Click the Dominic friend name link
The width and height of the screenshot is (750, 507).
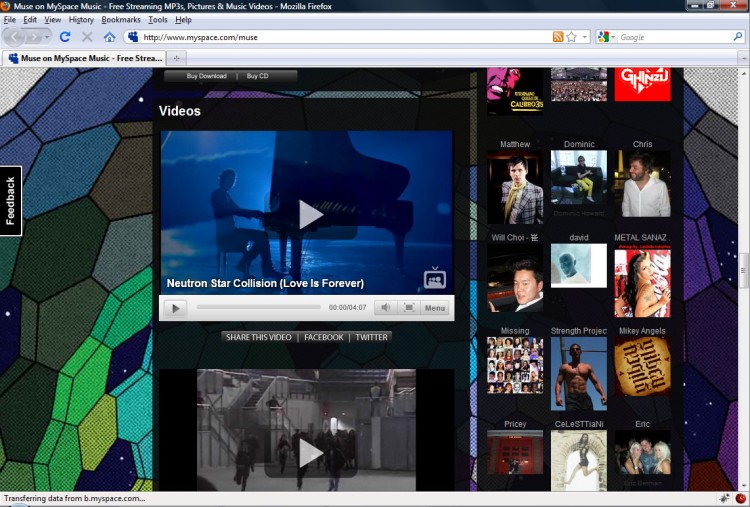tap(579, 144)
